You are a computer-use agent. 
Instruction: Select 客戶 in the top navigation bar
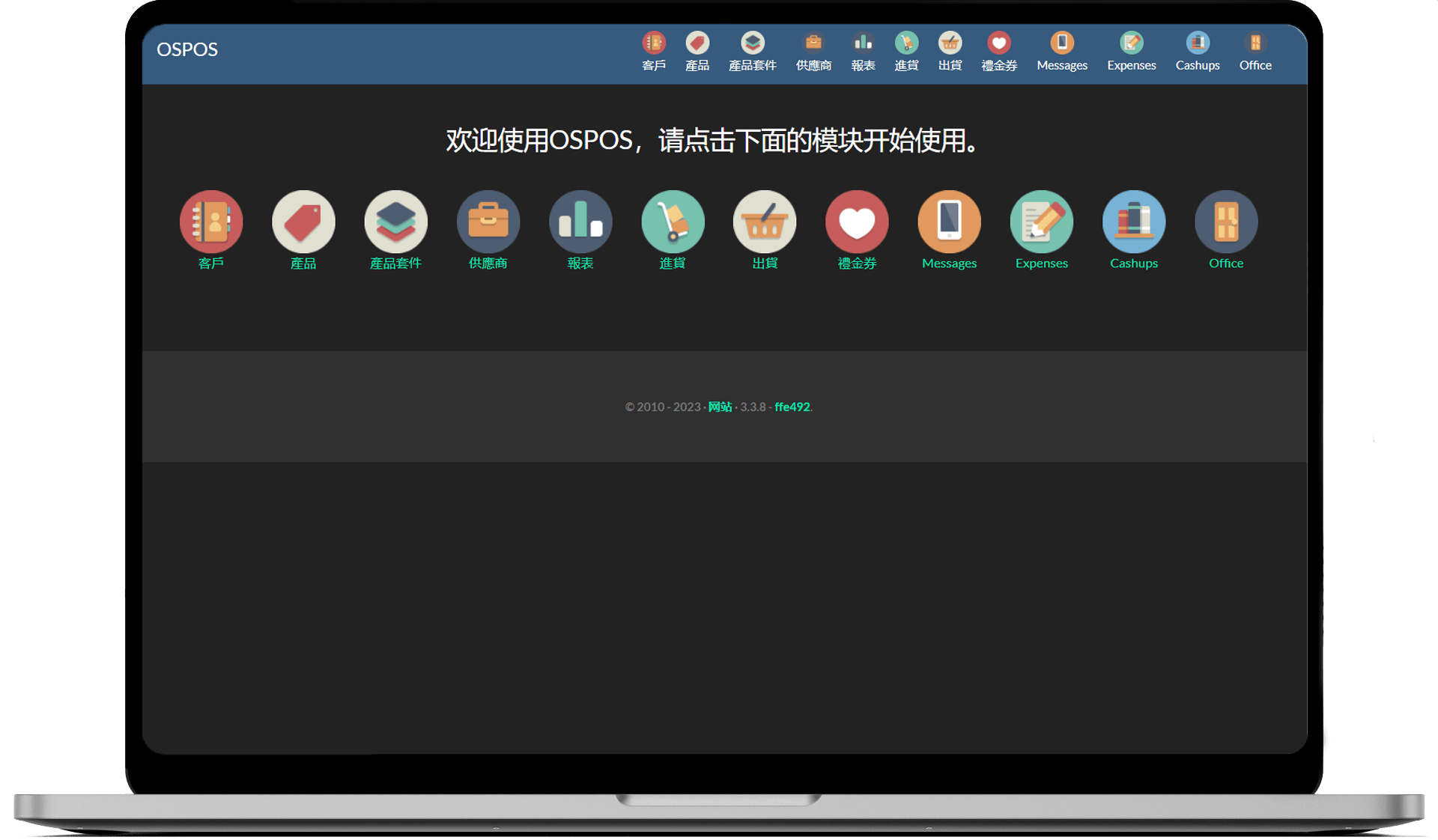point(654,52)
